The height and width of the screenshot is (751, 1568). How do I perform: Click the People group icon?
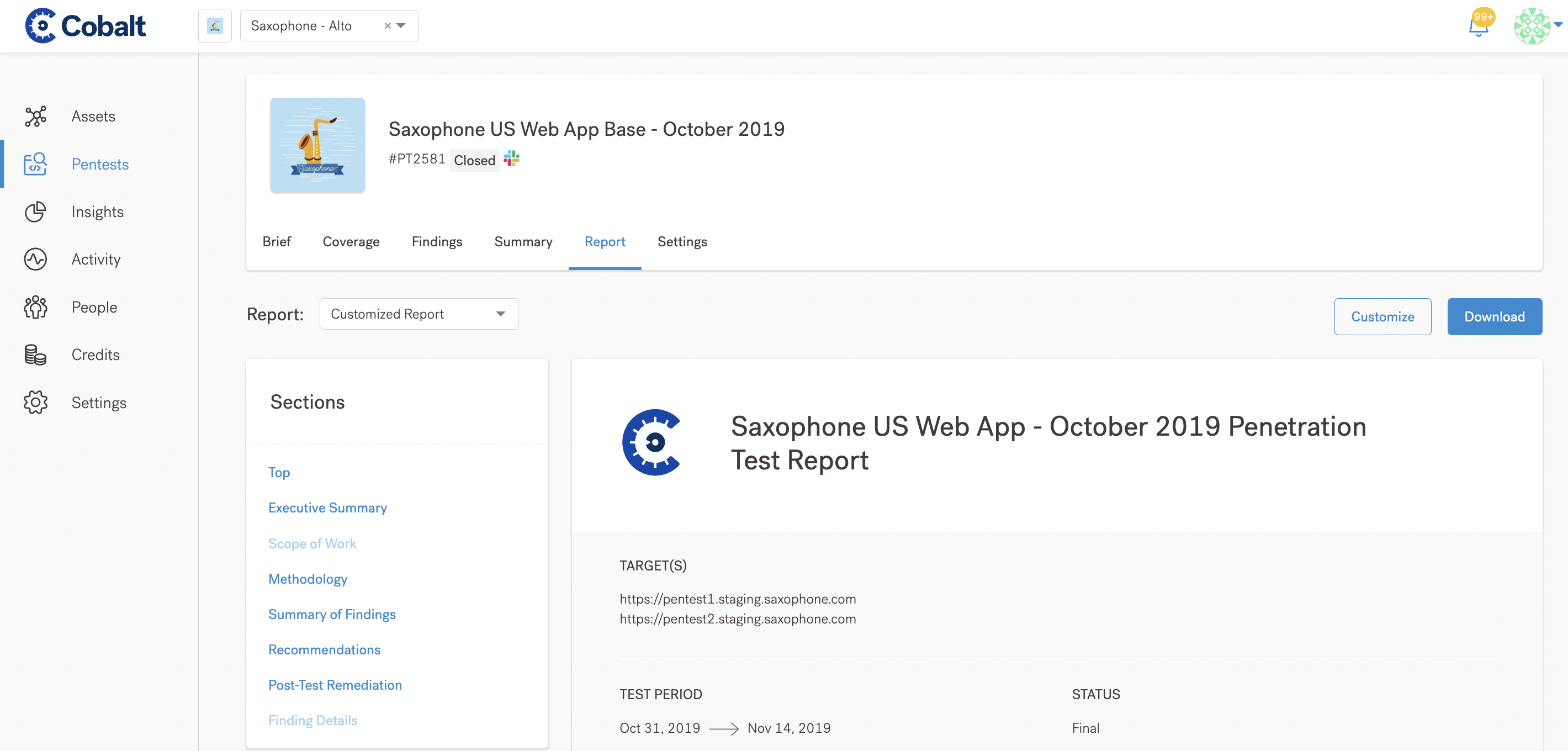(x=35, y=308)
